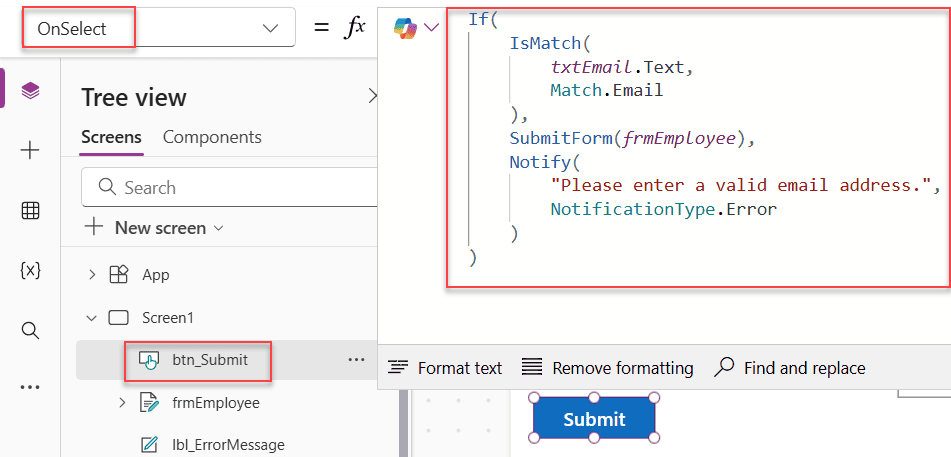Open the Variables {x} icon

coord(30,271)
